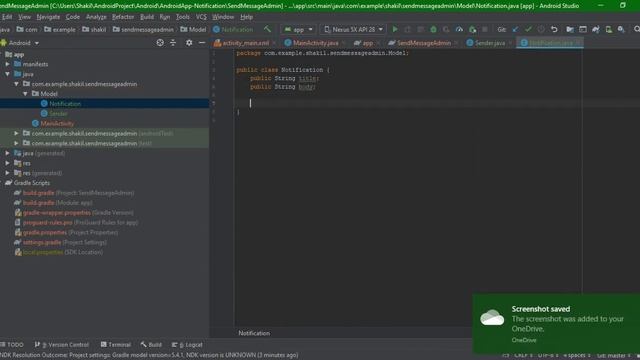This screenshot has width=640, height=360.
Task: Click the Make Project hammer icon
Action: point(267,29)
